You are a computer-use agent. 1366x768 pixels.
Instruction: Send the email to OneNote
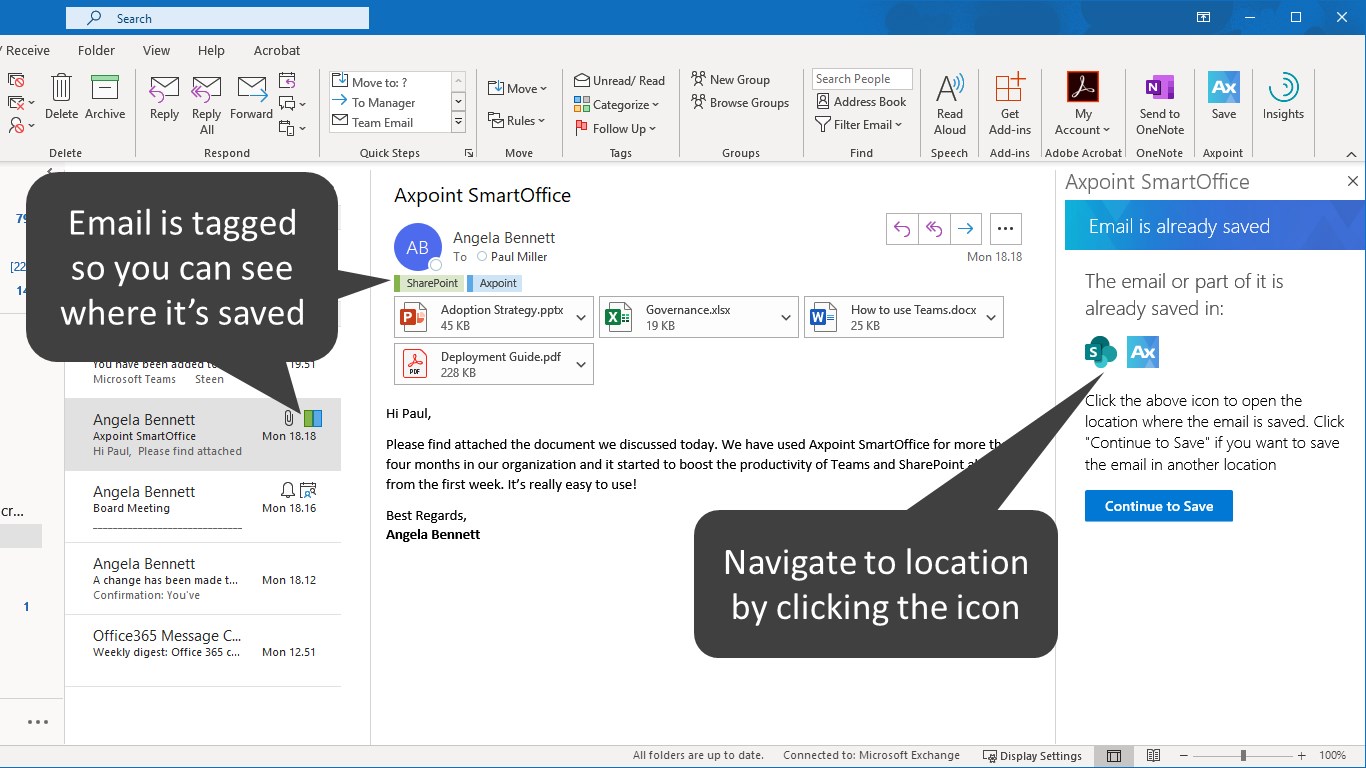[1160, 104]
